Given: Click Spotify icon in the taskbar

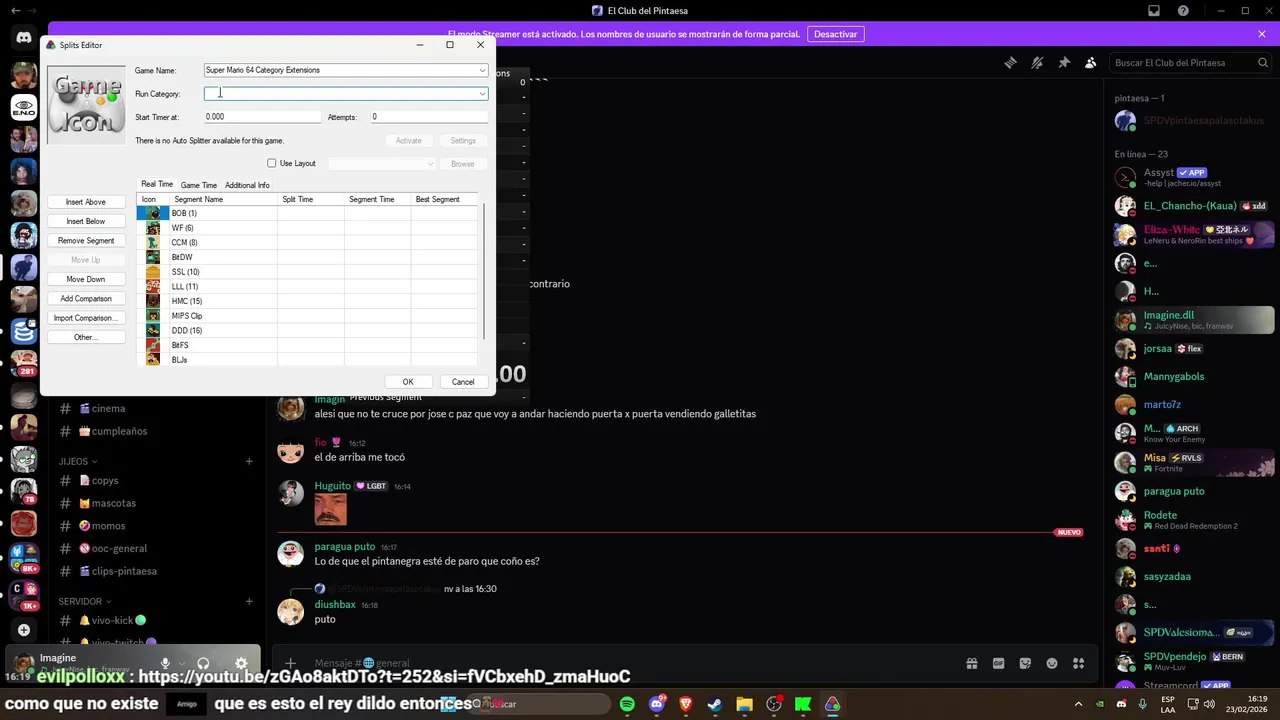Looking at the screenshot, I should [627, 704].
